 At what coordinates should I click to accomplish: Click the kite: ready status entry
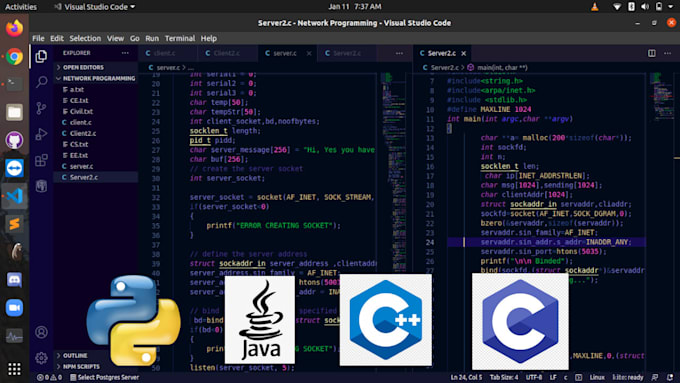coord(628,377)
